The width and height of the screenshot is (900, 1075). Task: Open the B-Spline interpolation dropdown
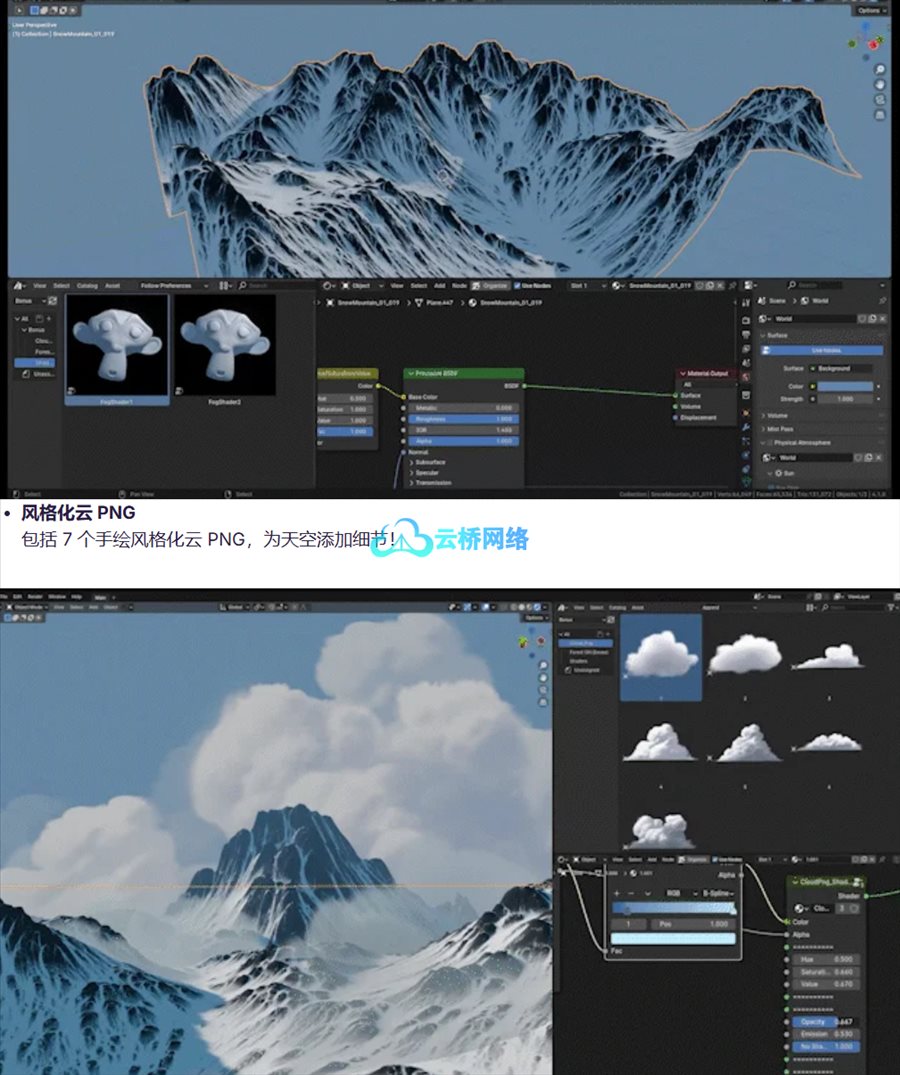click(x=718, y=893)
